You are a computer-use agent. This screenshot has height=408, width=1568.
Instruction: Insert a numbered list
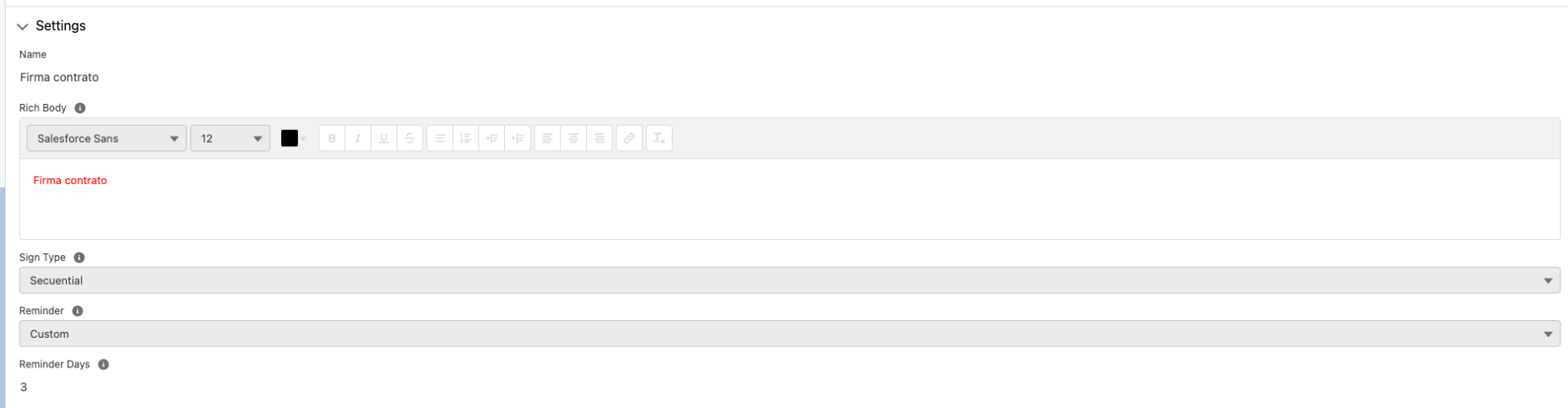(466, 139)
